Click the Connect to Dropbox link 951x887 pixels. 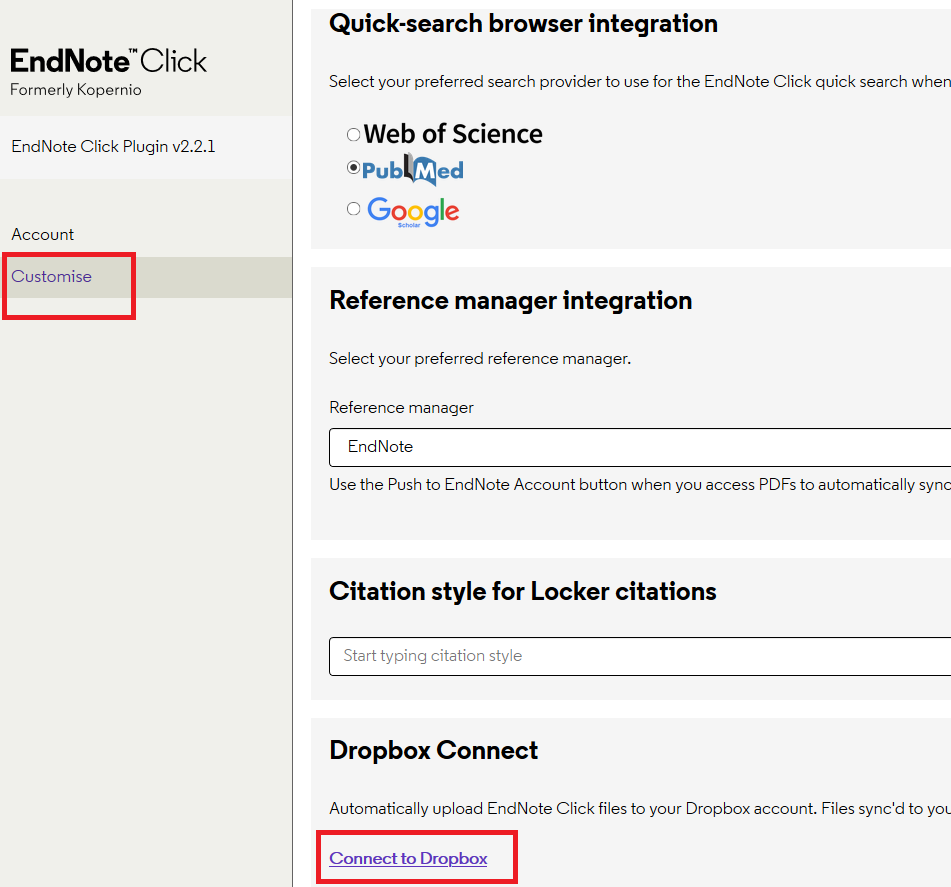408,858
